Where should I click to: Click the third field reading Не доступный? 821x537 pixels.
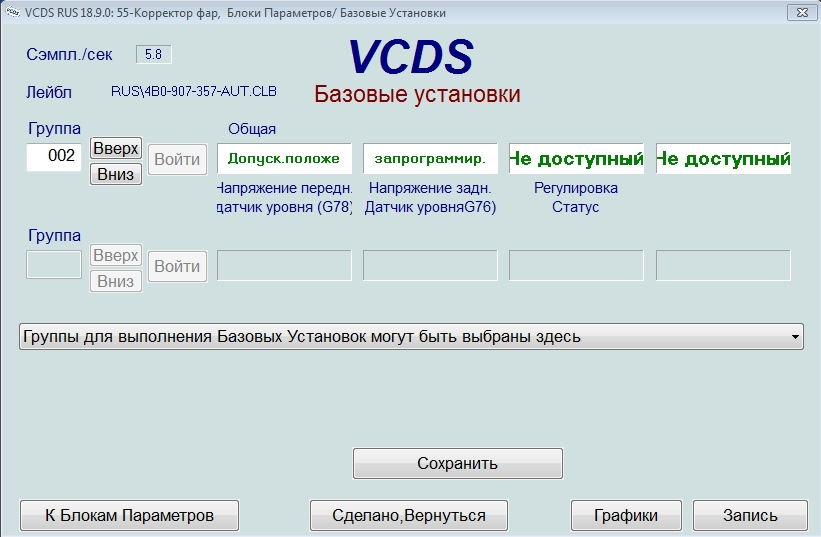[x=576, y=159]
